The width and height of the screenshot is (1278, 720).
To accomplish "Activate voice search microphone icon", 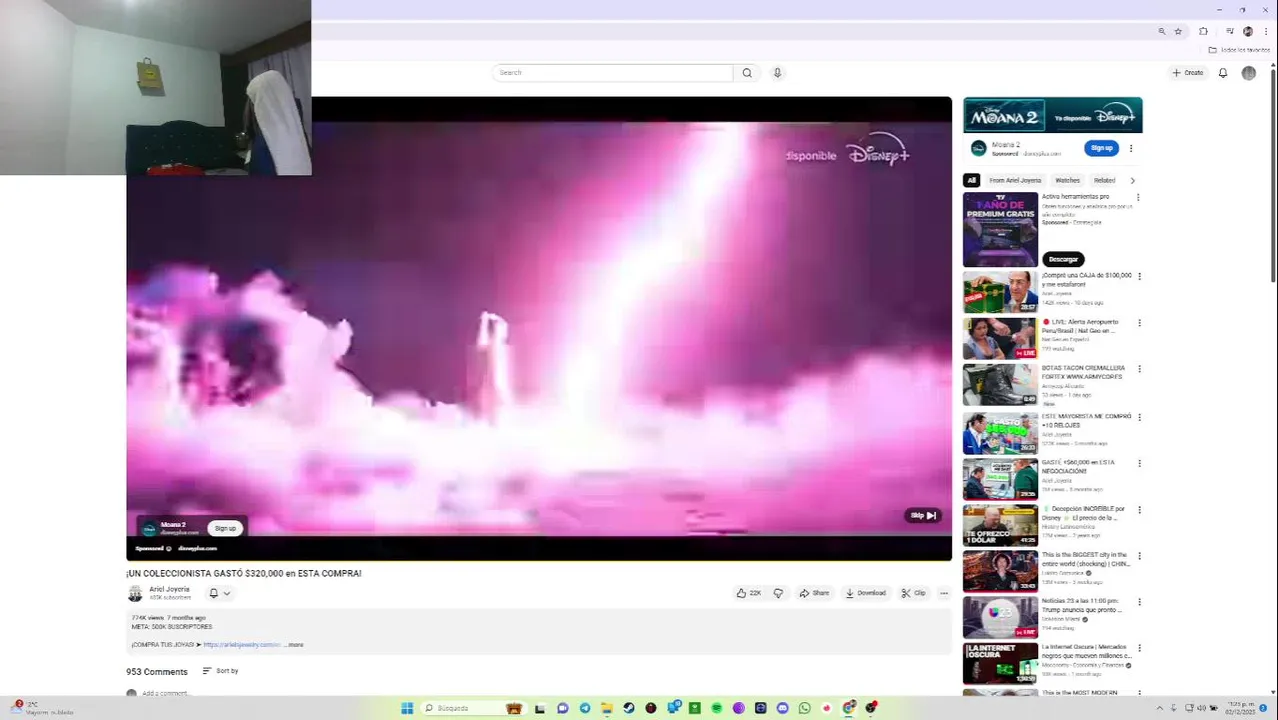I will [777, 73].
